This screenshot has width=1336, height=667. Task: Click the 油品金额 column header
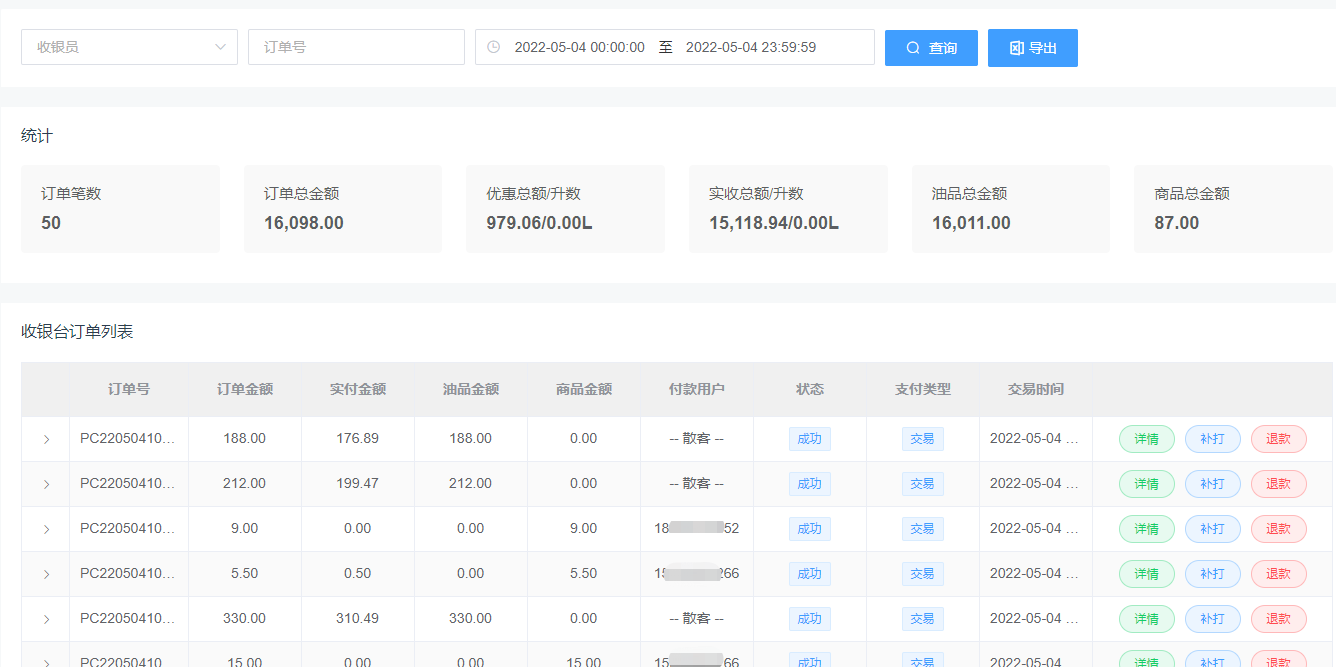click(x=471, y=389)
